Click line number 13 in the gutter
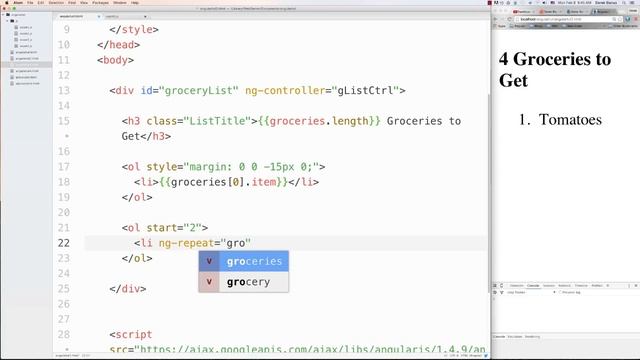This screenshot has height=360, width=640. 64,91
